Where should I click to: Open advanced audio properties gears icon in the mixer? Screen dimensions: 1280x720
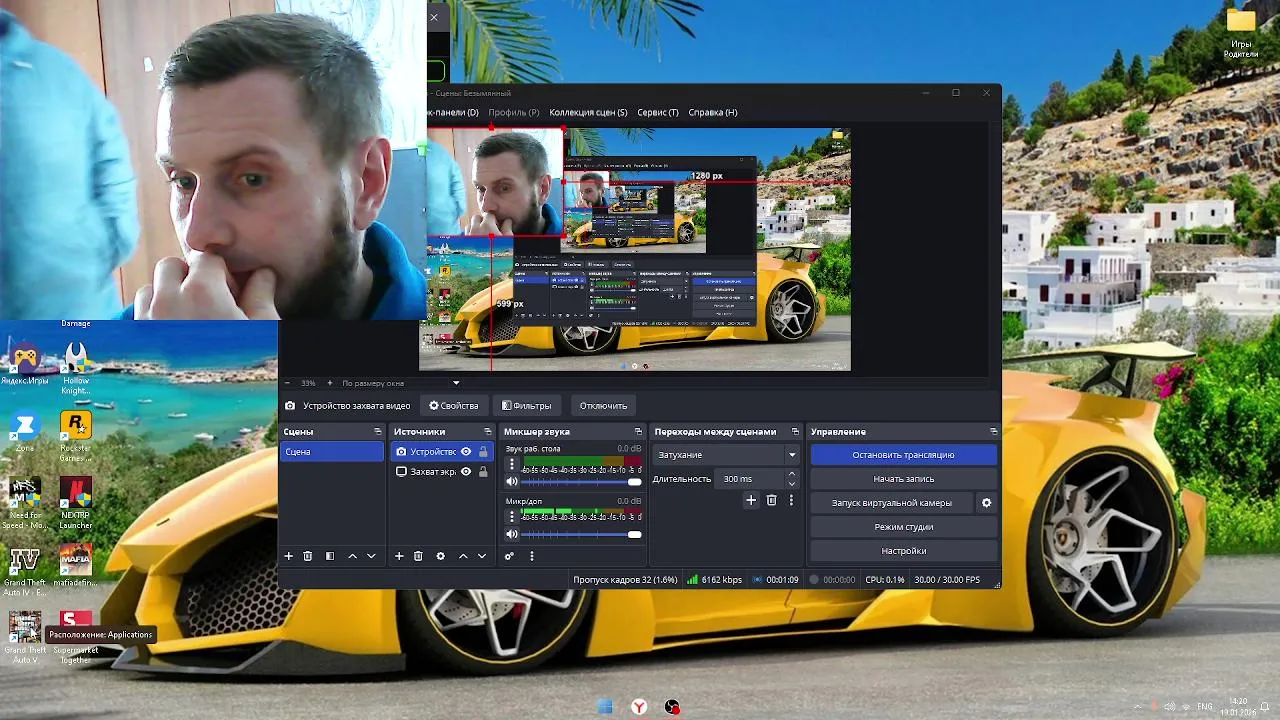click(509, 556)
